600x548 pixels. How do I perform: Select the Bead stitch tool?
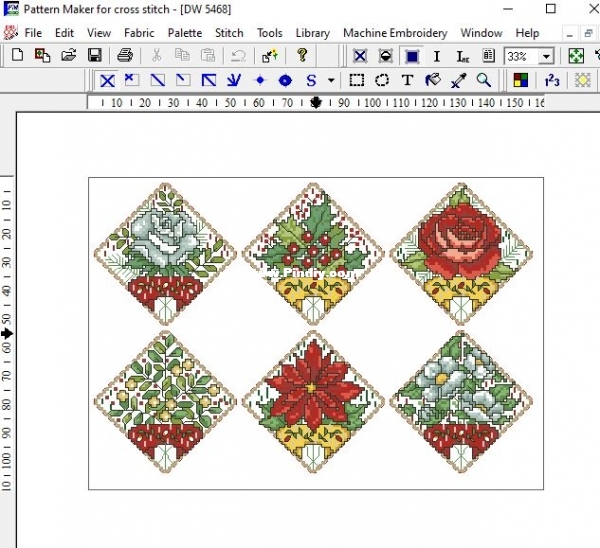285,80
